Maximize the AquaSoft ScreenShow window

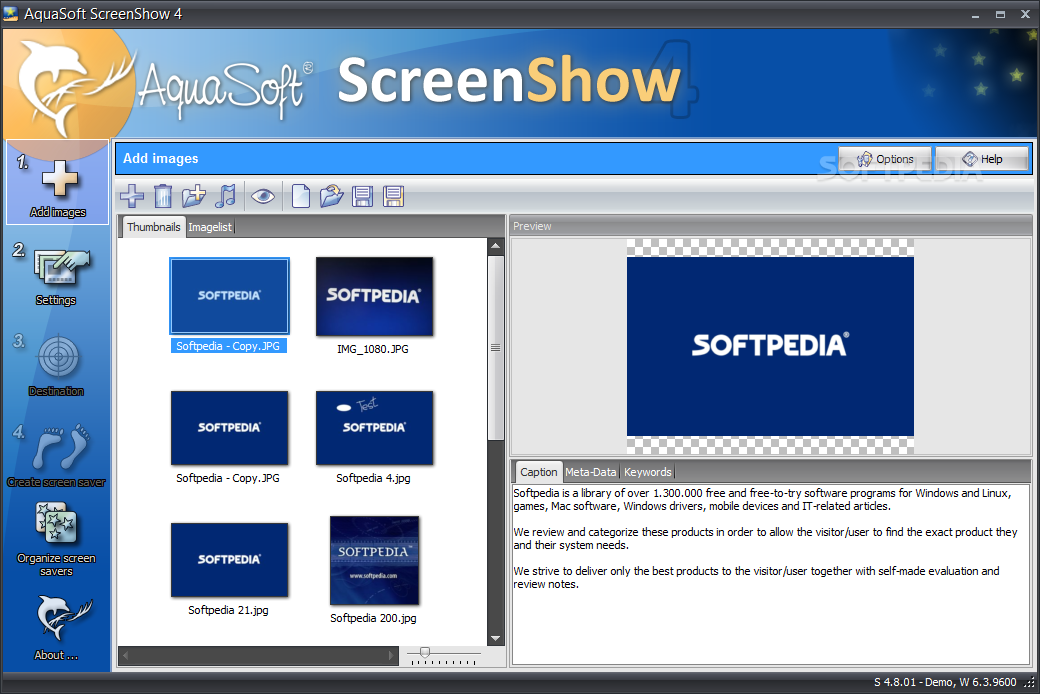(x=1000, y=15)
